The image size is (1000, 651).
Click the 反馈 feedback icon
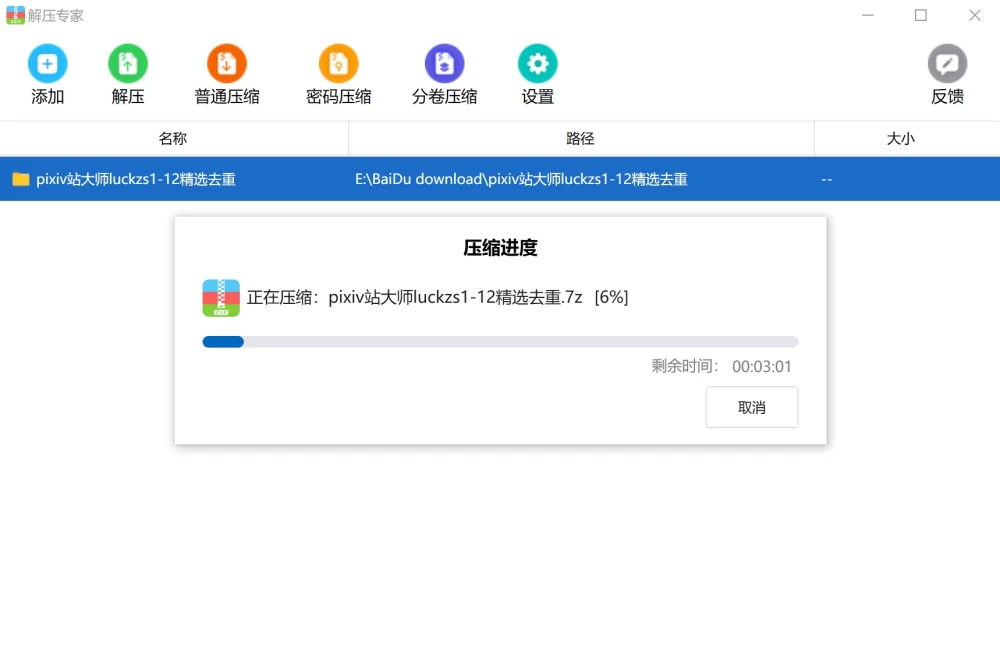pos(947,64)
